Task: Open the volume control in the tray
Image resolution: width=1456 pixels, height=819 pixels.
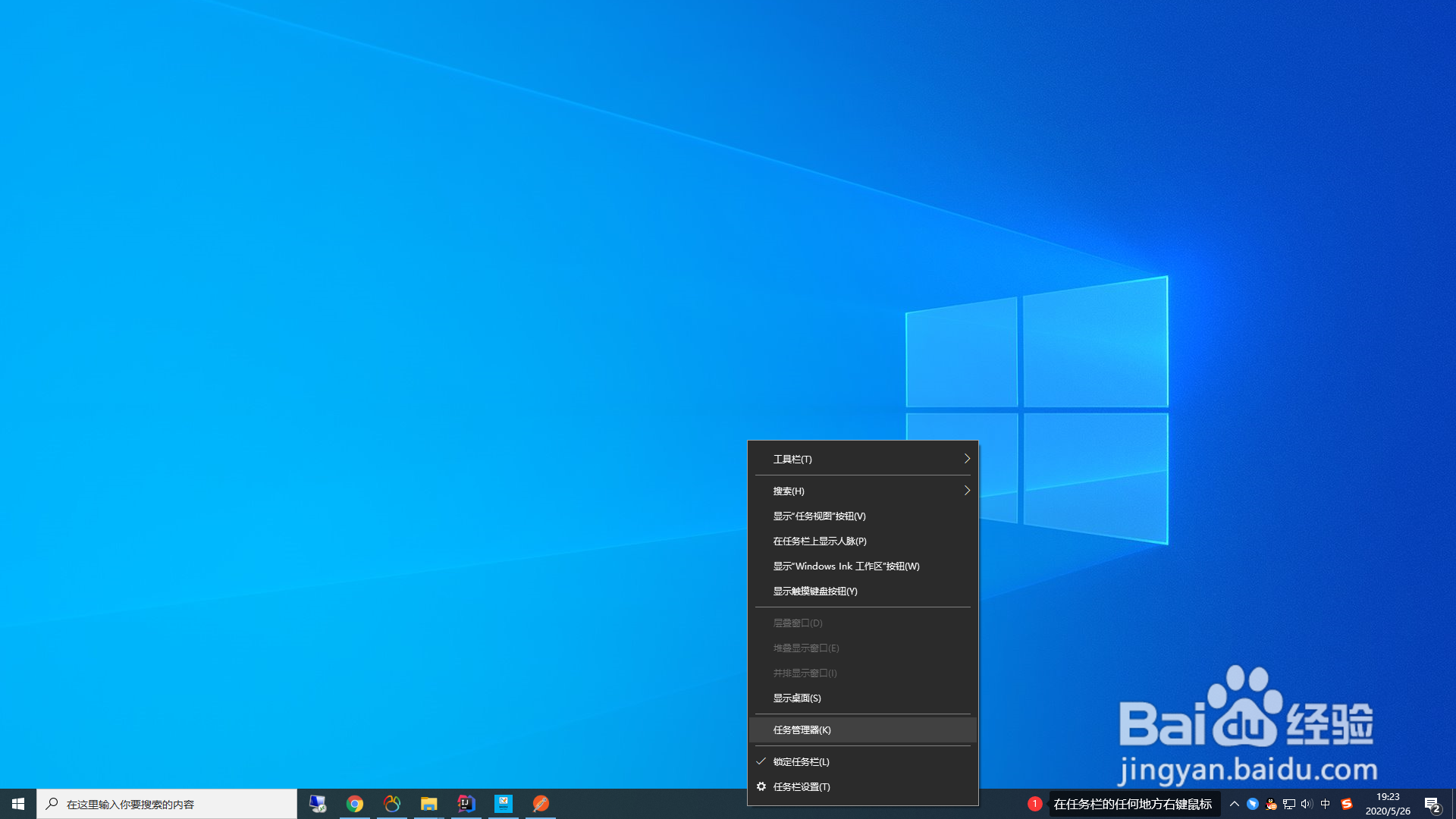Action: point(1306,804)
